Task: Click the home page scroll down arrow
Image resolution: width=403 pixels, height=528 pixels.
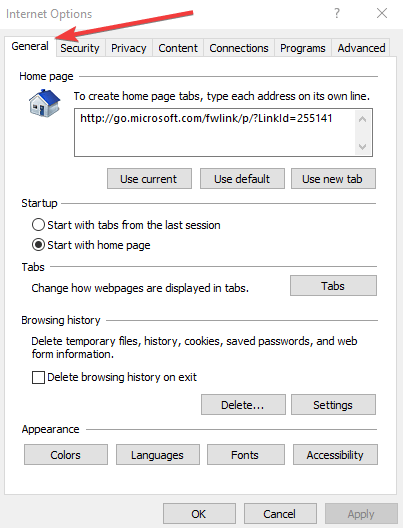Action: [363, 146]
